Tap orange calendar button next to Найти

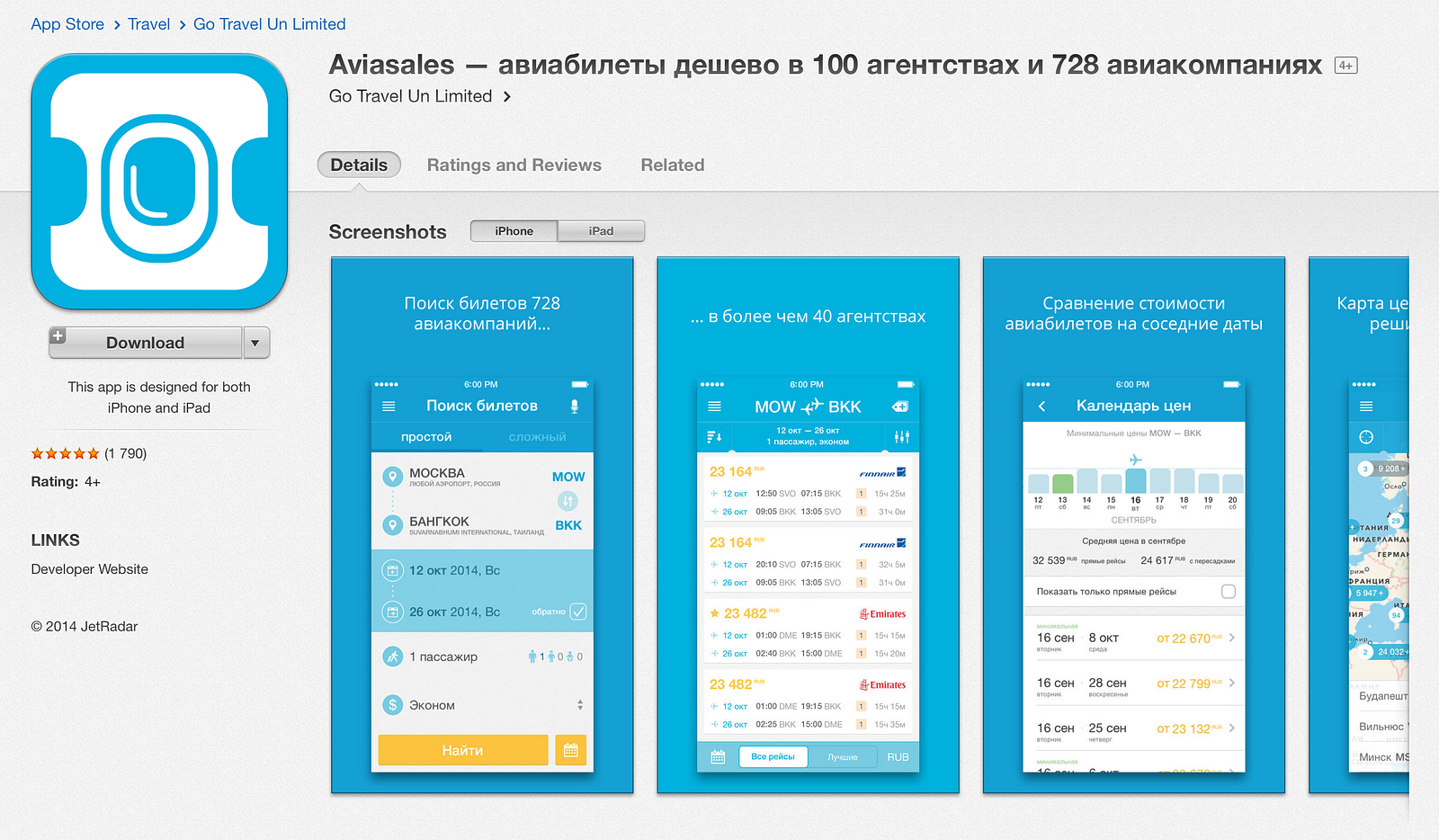tap(571, 750)
